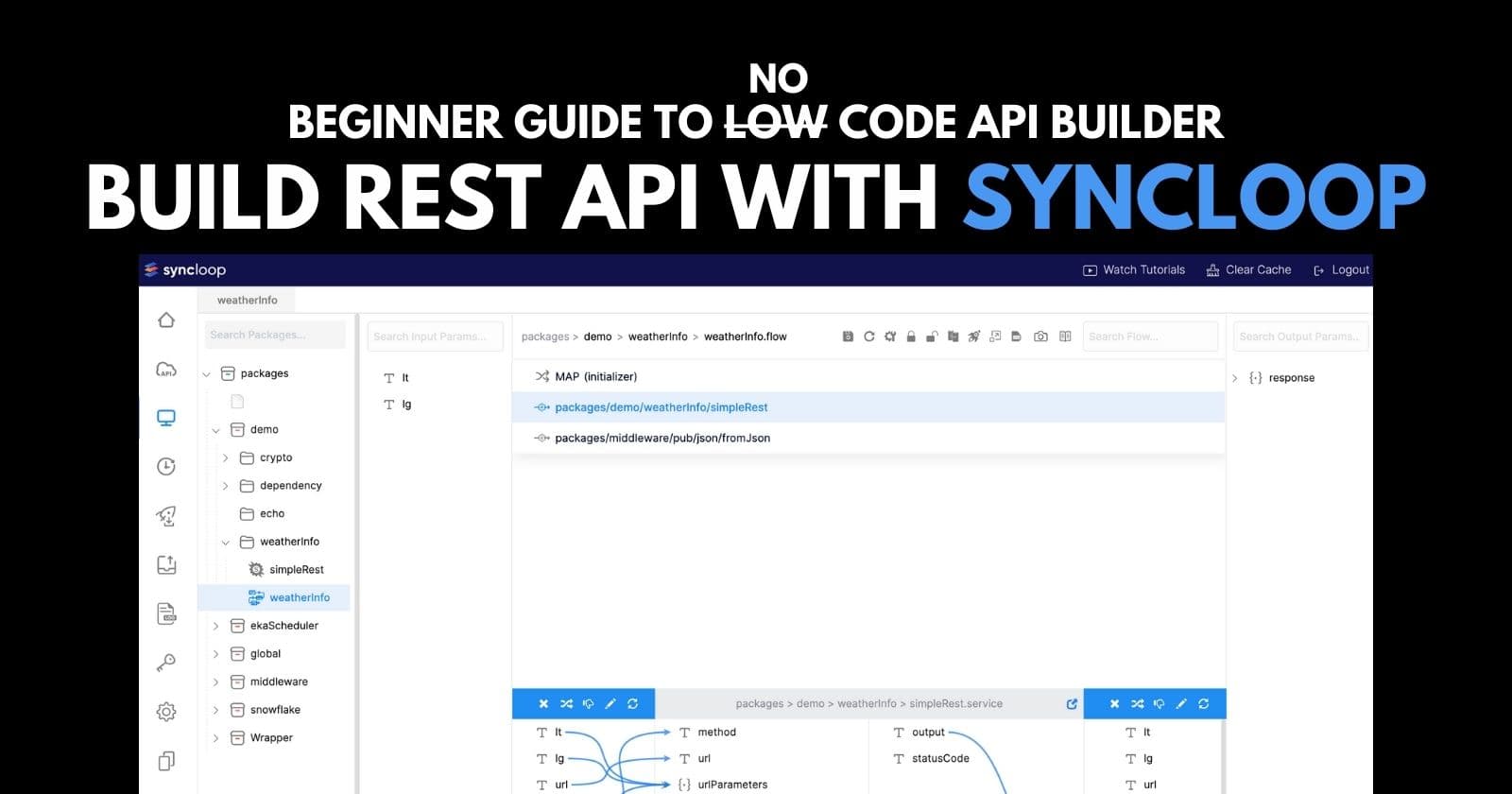Screen dimensions: 1512x794
Task: Open settings gear in left sidebar
Action: pyautogui.click(x=166, y=712)
